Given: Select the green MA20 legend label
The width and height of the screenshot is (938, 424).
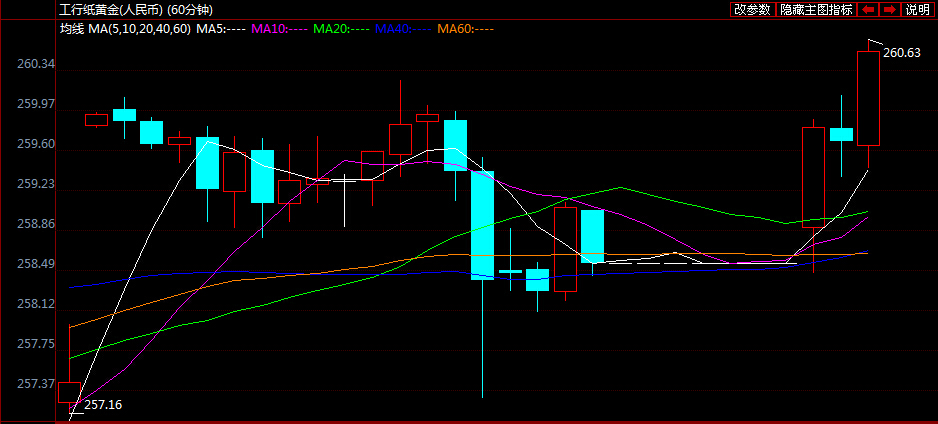Looking at the screenshot, I should [x=340, y=28].
